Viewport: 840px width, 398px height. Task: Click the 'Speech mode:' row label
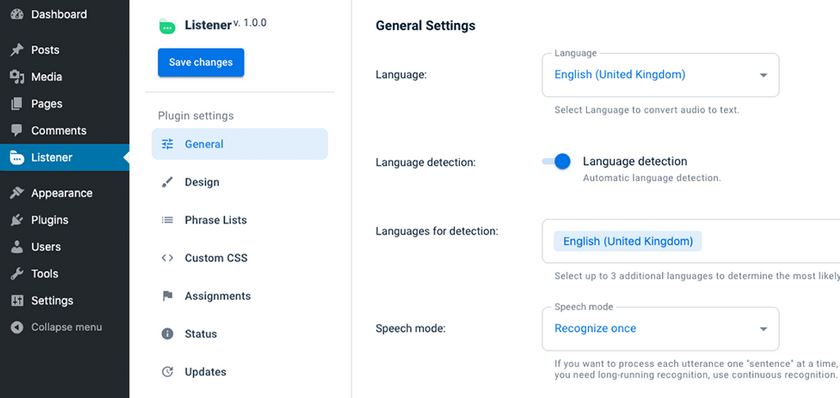411,328
